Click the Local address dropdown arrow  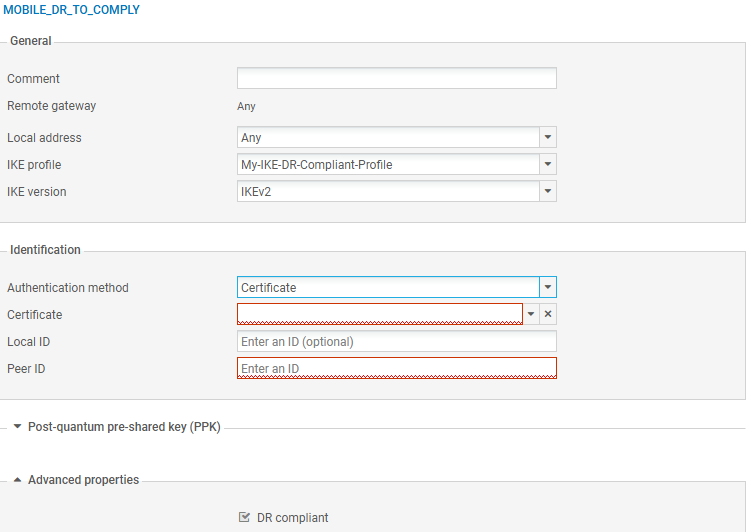pyautogui.click(x=547, y=138)
